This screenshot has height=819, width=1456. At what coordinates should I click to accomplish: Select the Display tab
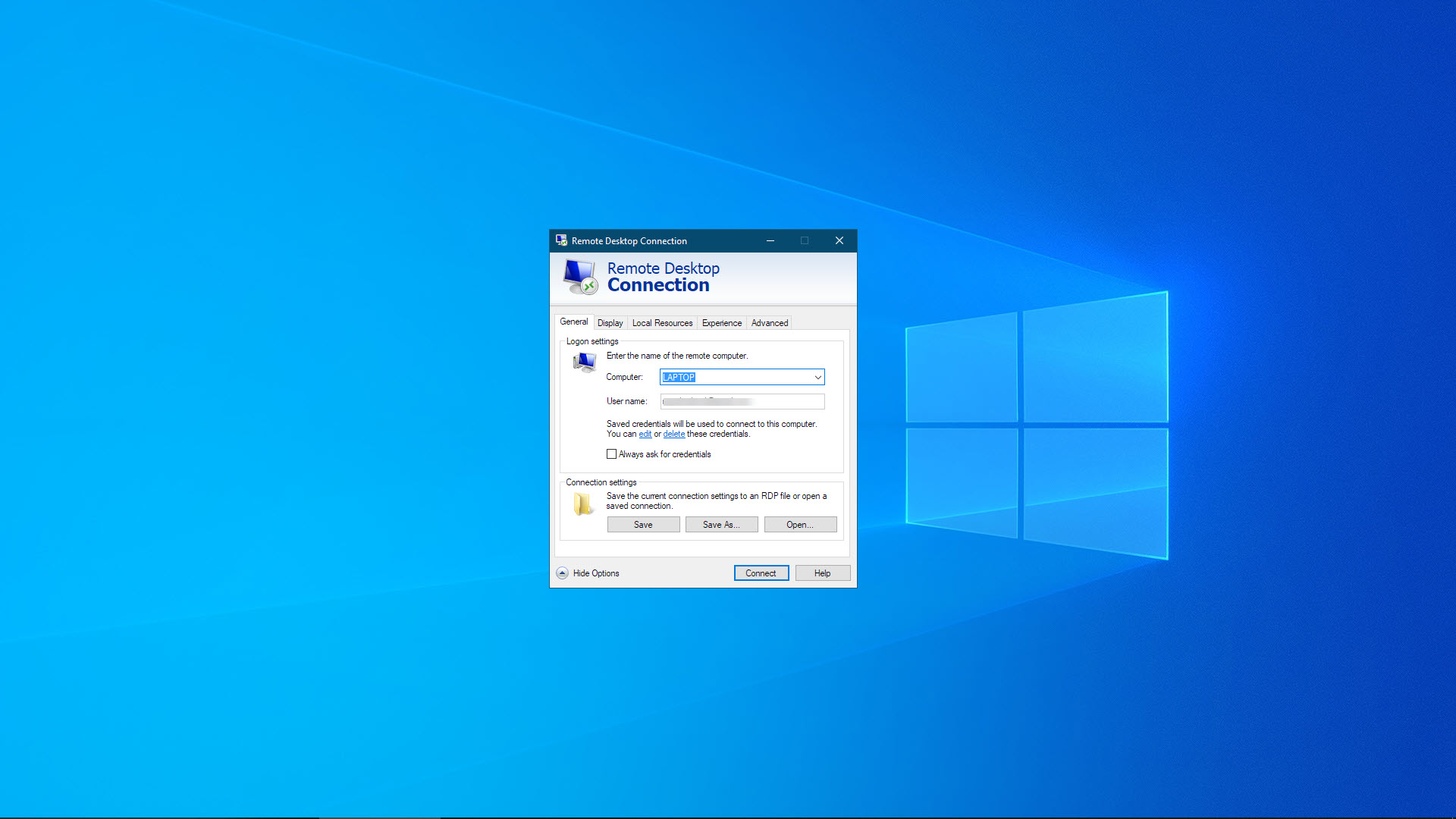click(609, 322)
